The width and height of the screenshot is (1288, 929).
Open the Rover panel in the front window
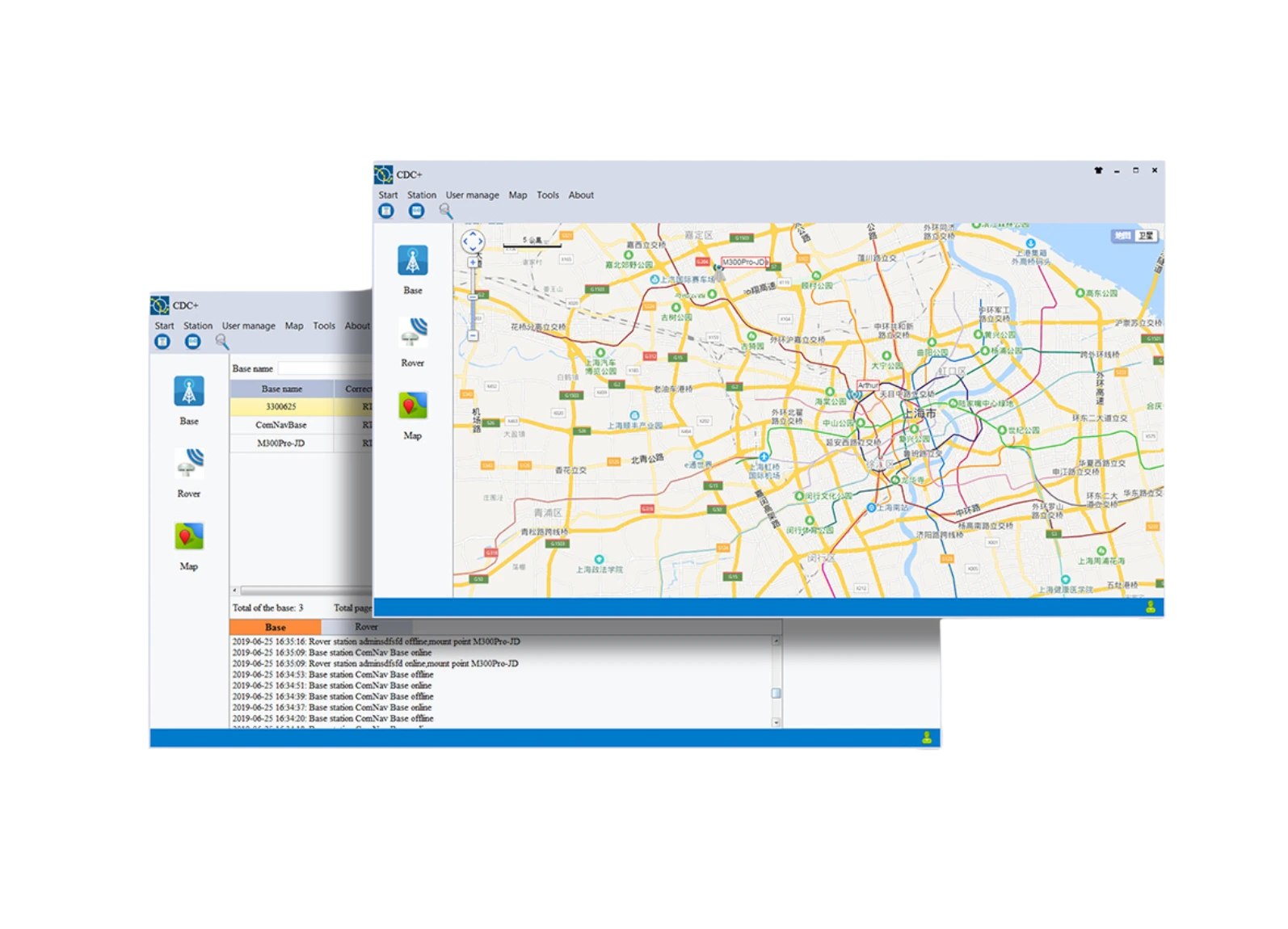412,333
